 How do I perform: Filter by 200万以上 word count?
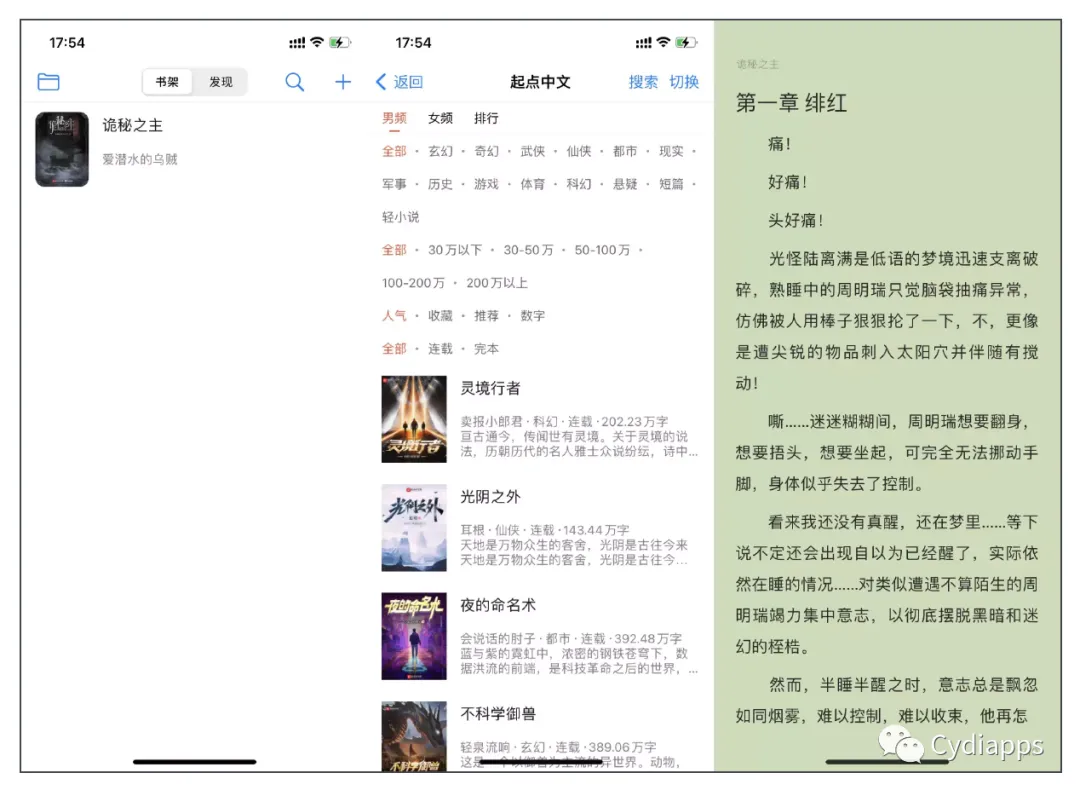coord(497,283)
